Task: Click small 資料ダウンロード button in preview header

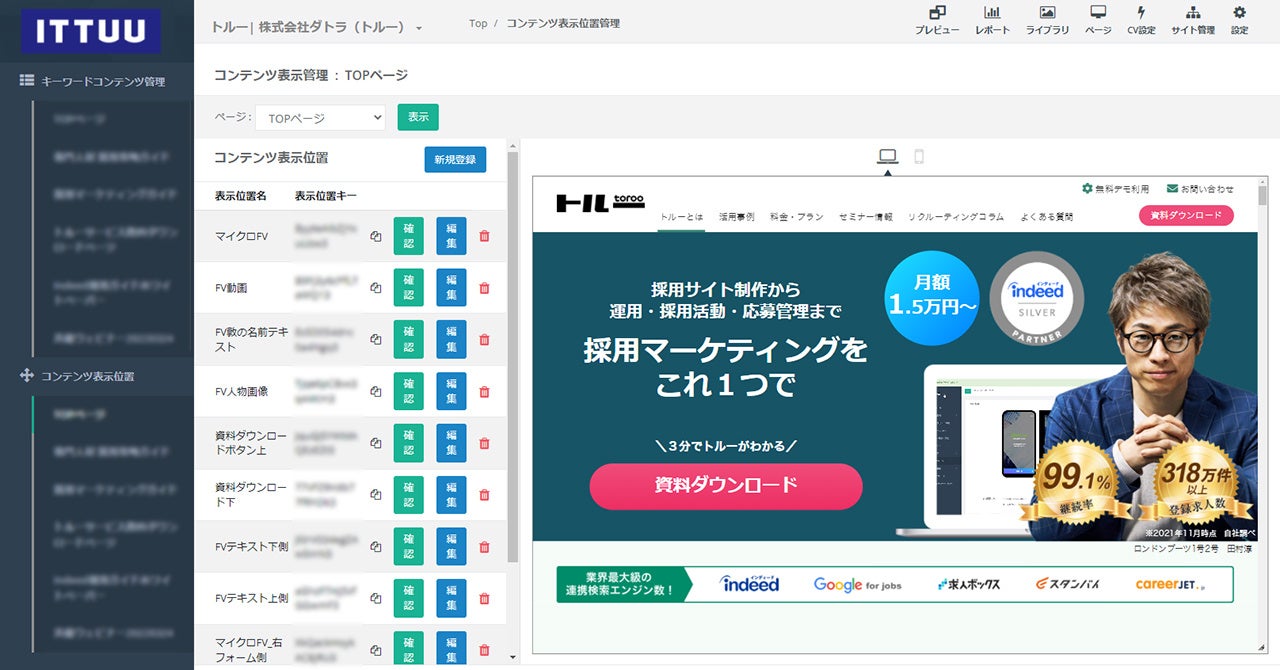Action: [x=1186, y=215]
